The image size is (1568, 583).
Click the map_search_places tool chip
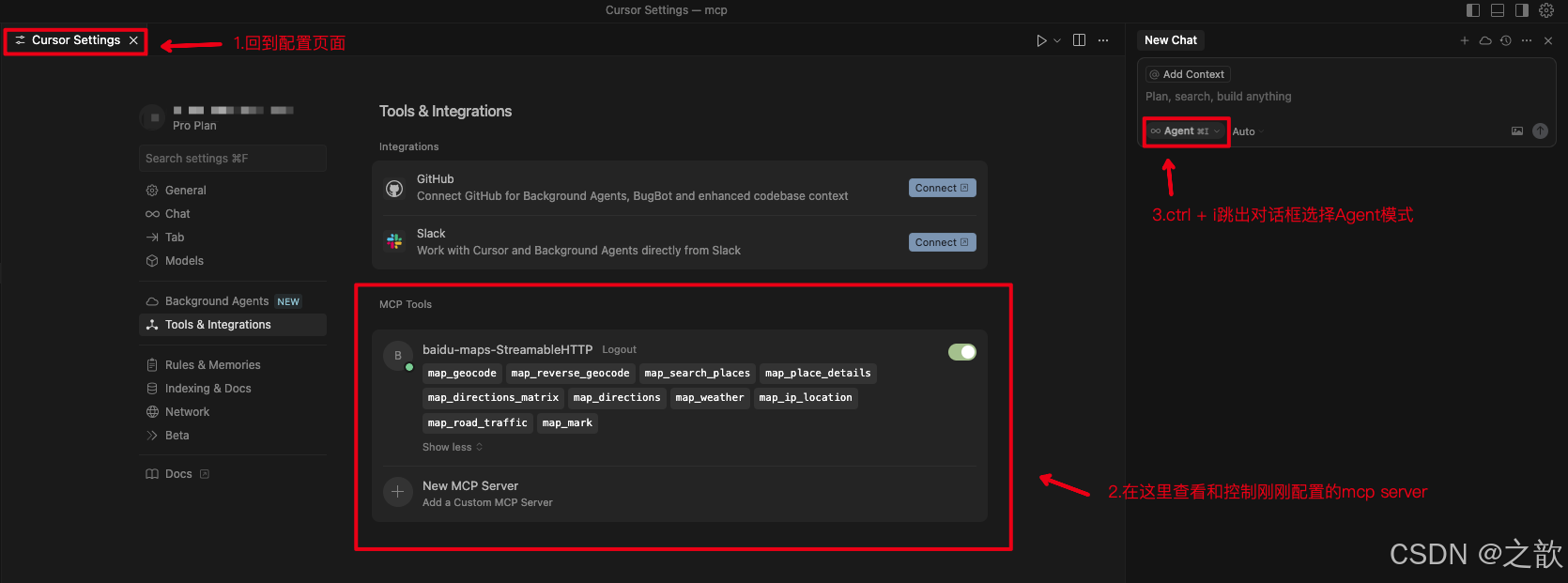click(698, 374)
